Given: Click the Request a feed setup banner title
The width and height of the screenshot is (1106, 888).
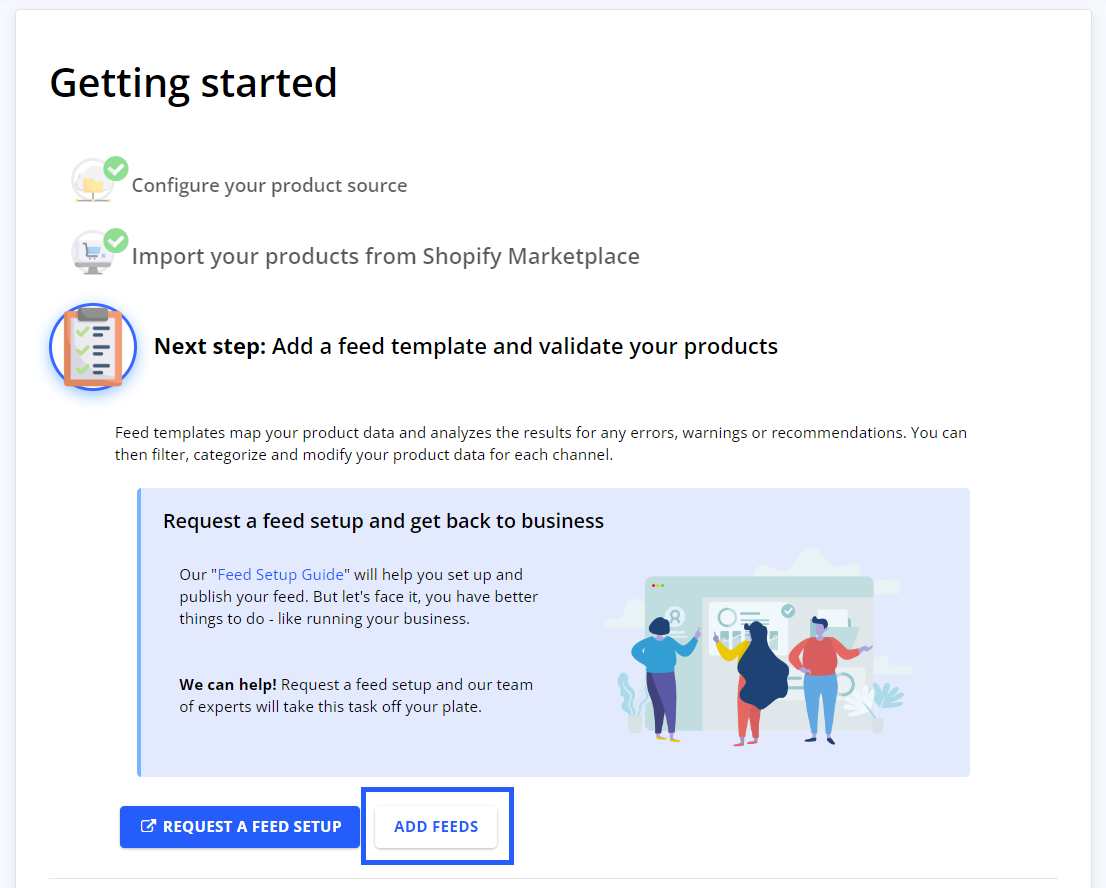Looking at the screenshot, I should [x=383, y=521].
